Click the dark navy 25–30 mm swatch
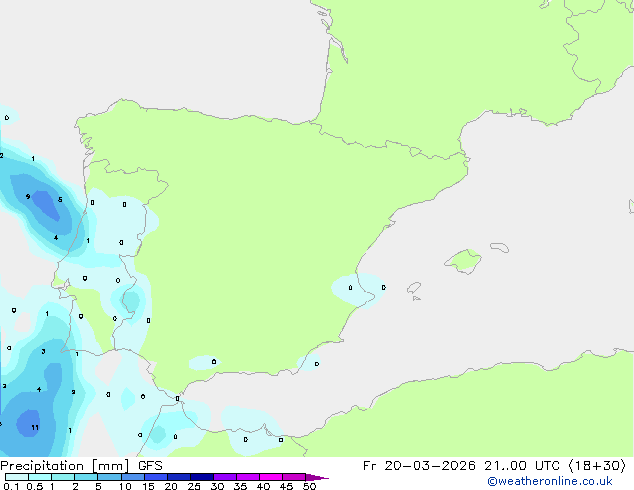Image resolution: width=634 pixels, height=490 pixels. coord(201,477)
